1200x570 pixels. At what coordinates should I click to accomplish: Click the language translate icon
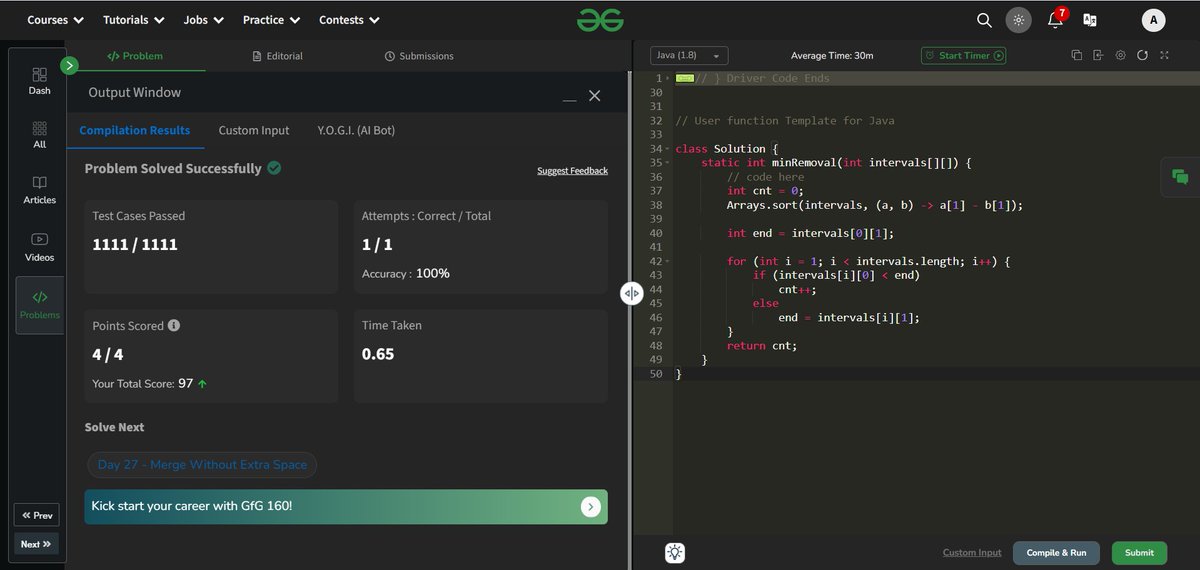pos(1090,20)
